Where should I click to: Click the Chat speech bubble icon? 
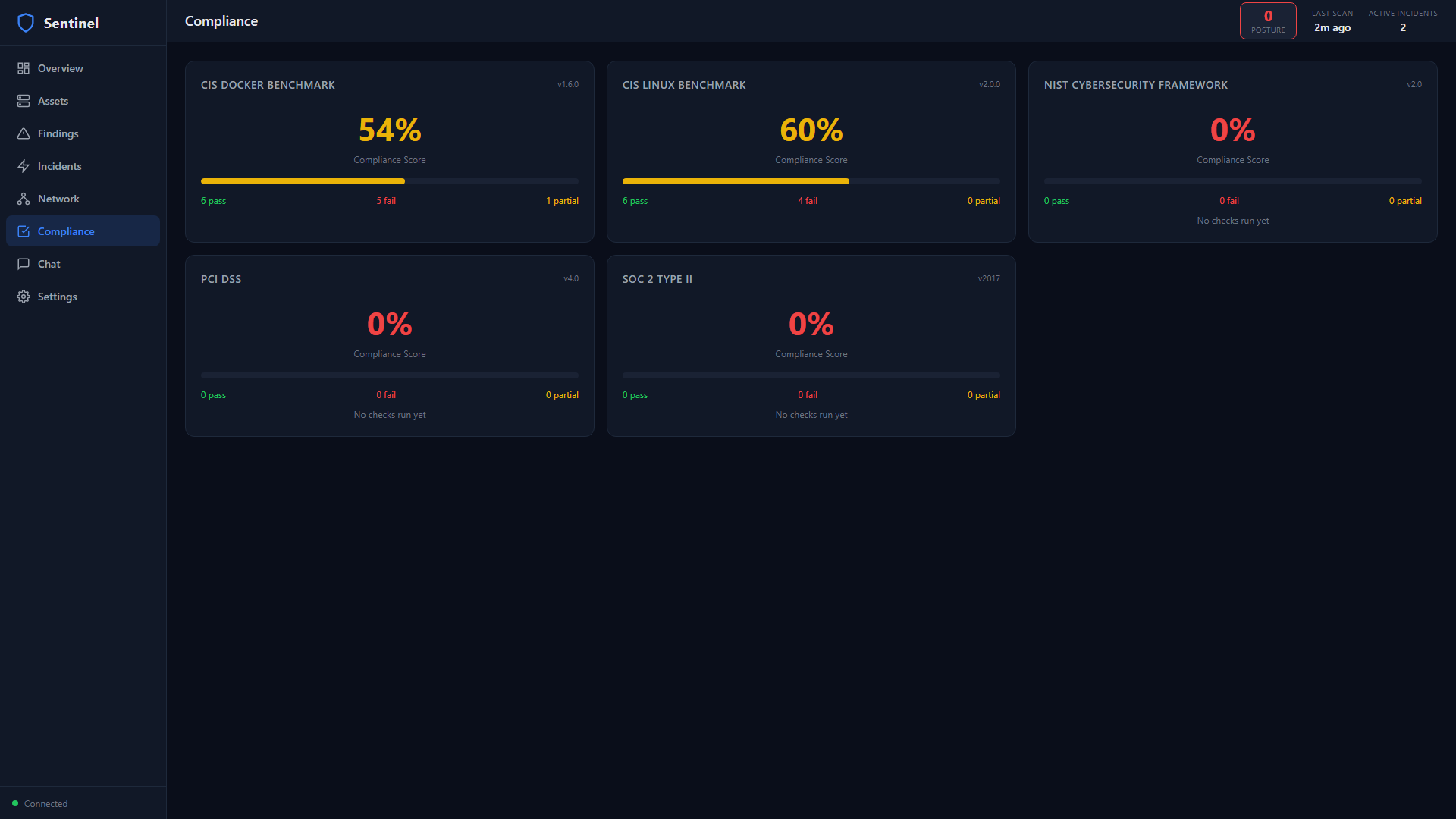[24, 264]
